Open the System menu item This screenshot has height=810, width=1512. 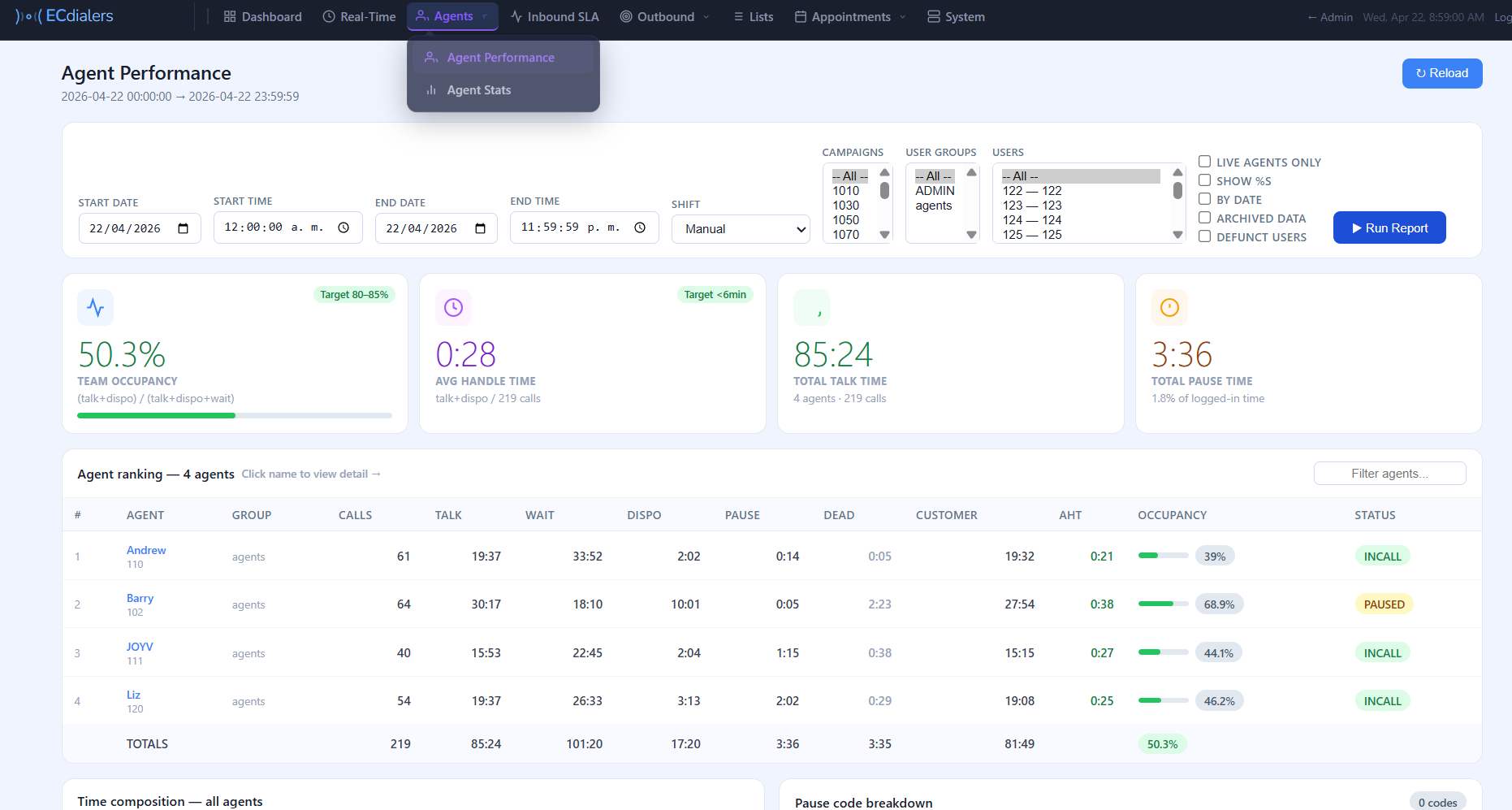pyautogui.click(x=956, y=16)
